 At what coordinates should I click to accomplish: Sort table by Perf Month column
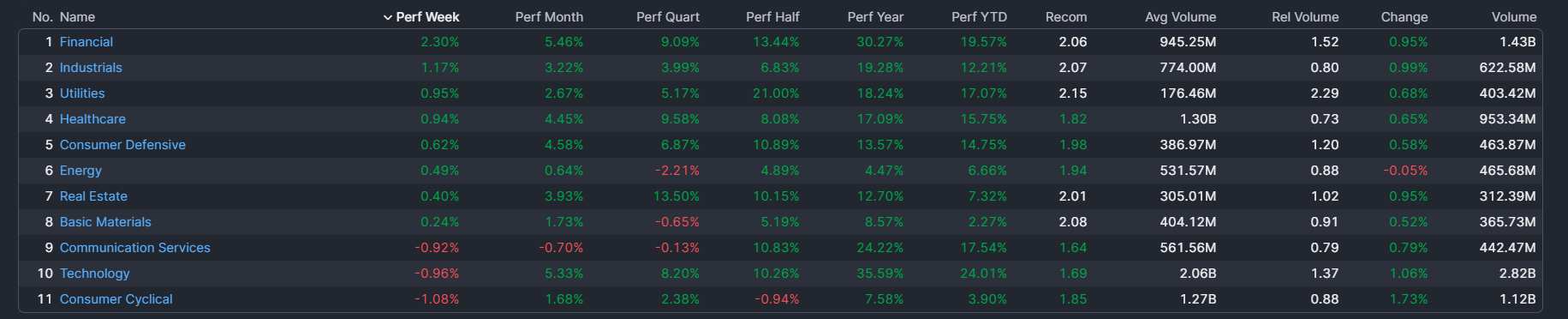[549, 17]
